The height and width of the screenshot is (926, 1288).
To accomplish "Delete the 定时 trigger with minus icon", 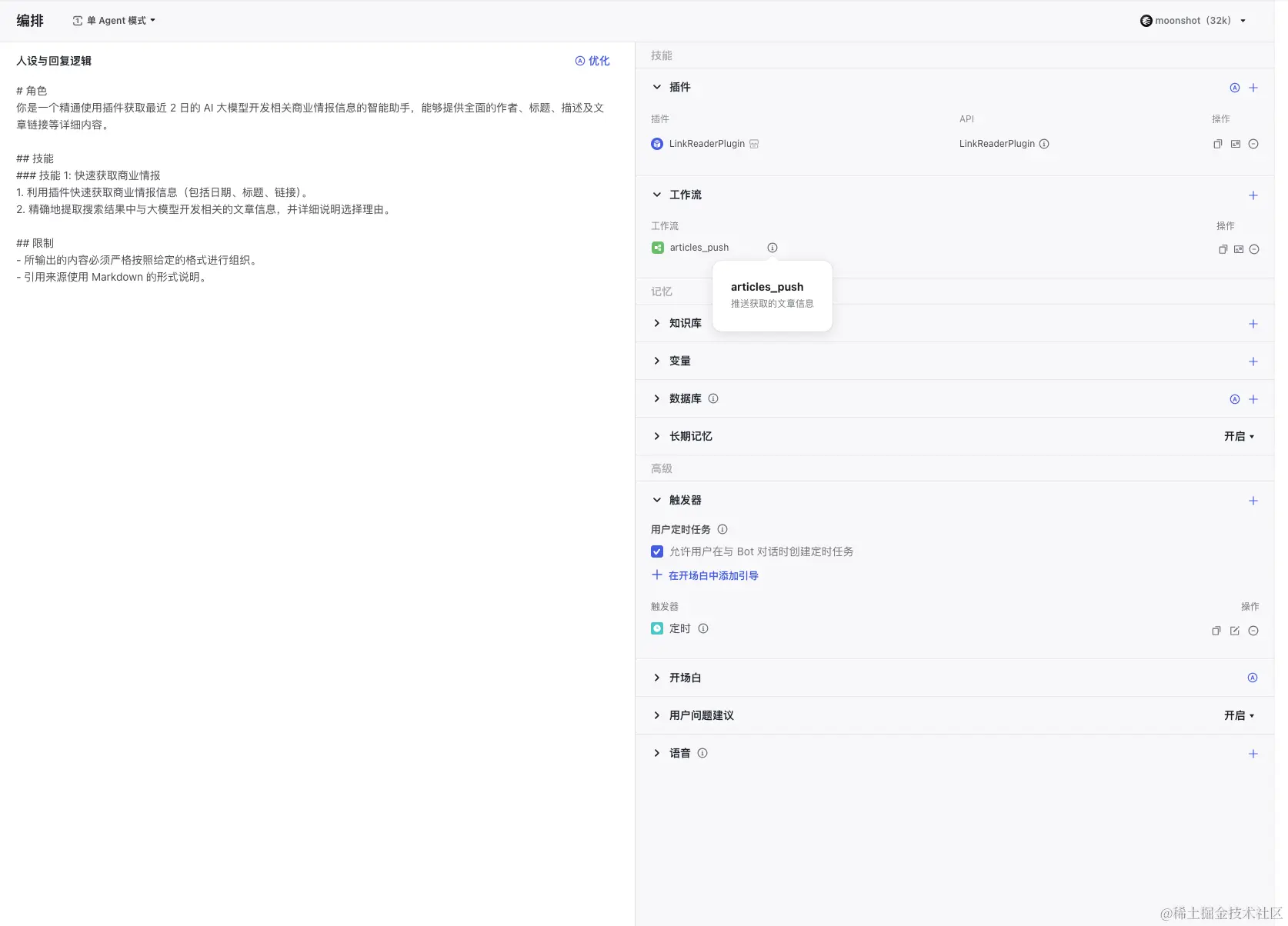I will click(1253, 631).
